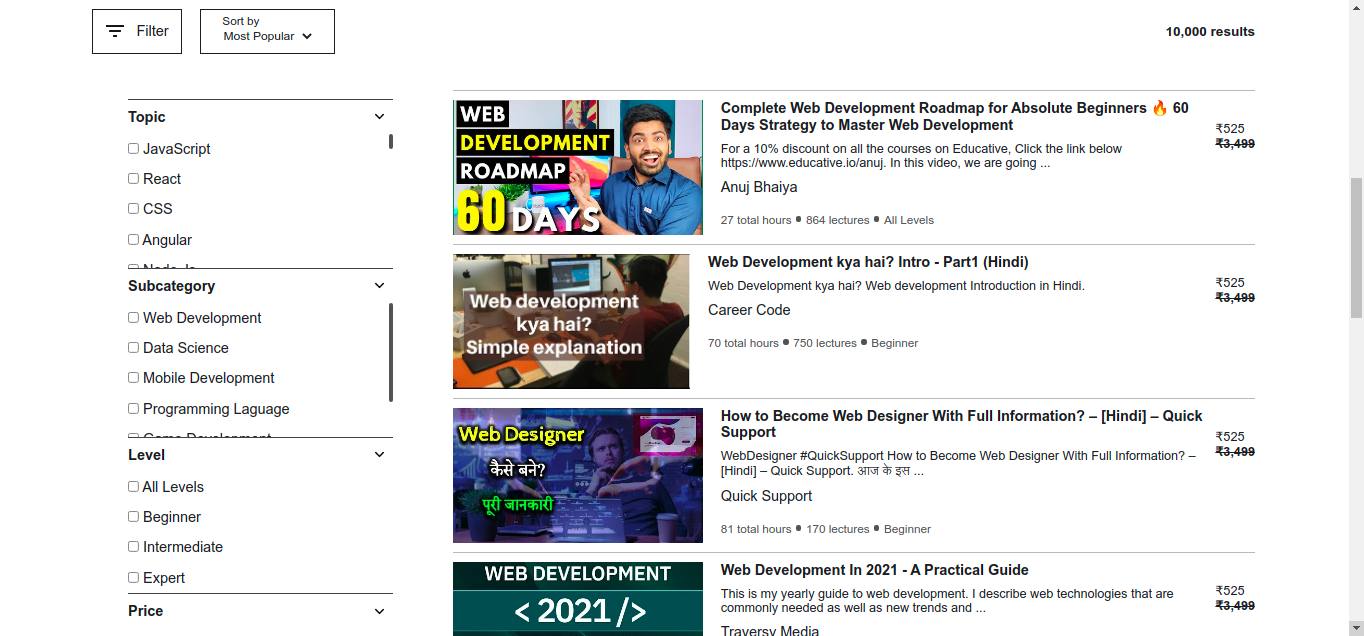Expand the Price filter section
The image size is (1364, 636).
[379, 611]
